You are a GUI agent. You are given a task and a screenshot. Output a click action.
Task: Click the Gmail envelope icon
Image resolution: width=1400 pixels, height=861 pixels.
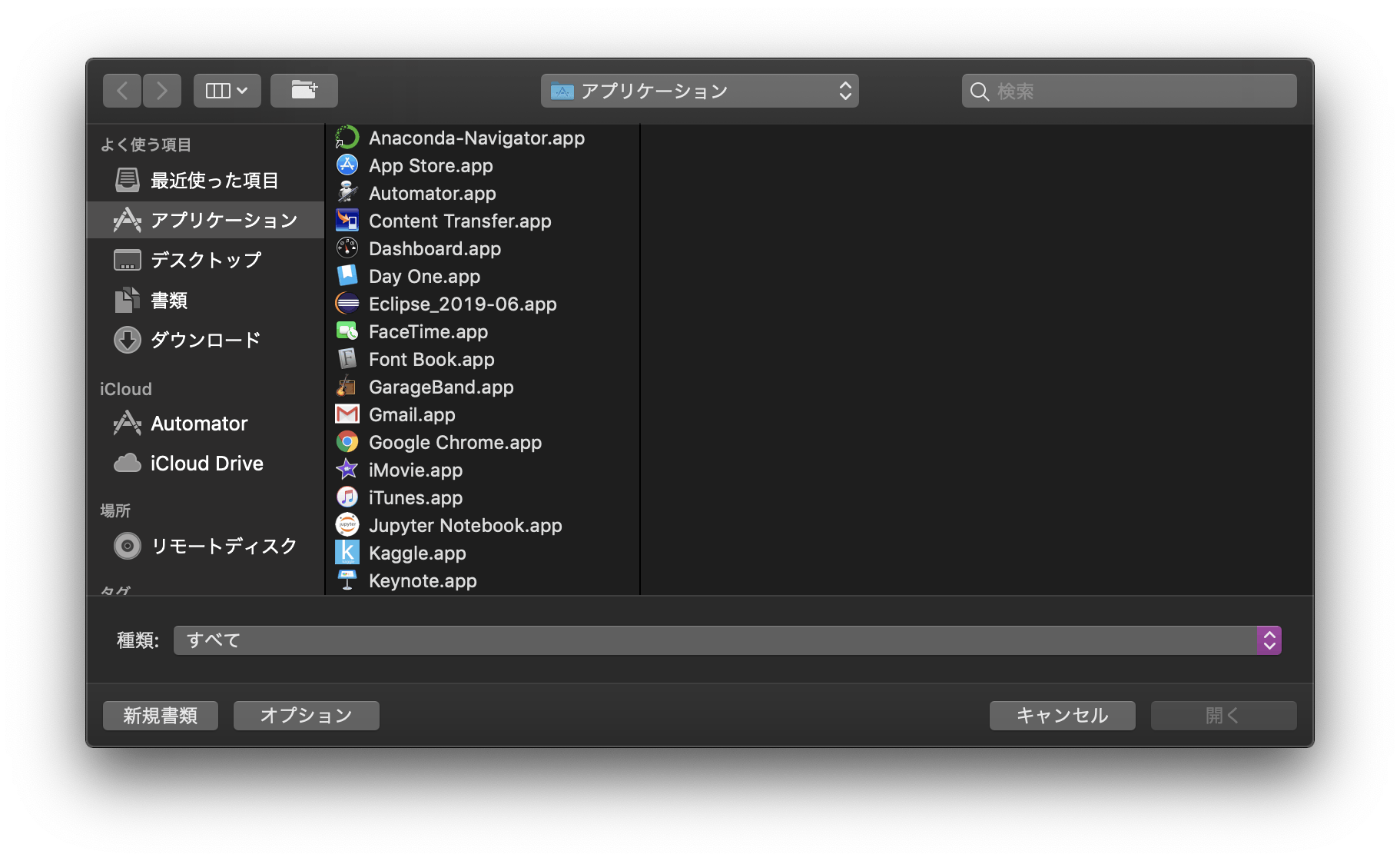click(x=347, y=414)
